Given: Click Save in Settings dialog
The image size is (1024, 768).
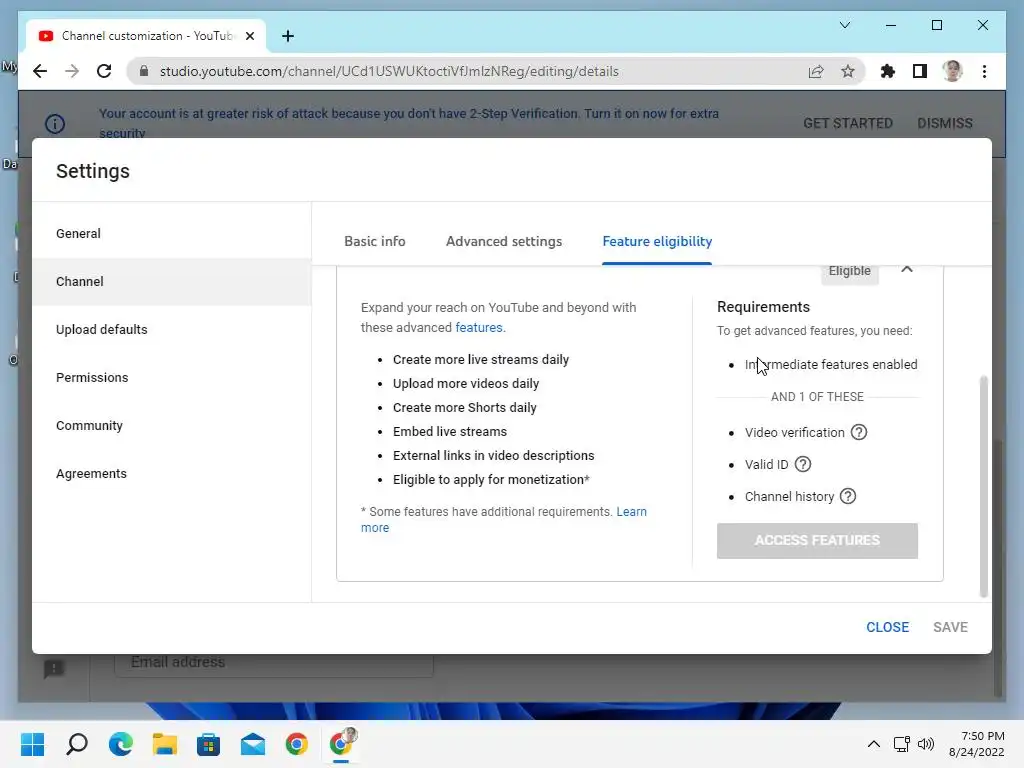Looking at the screenshot, I should tap(950, 627).
